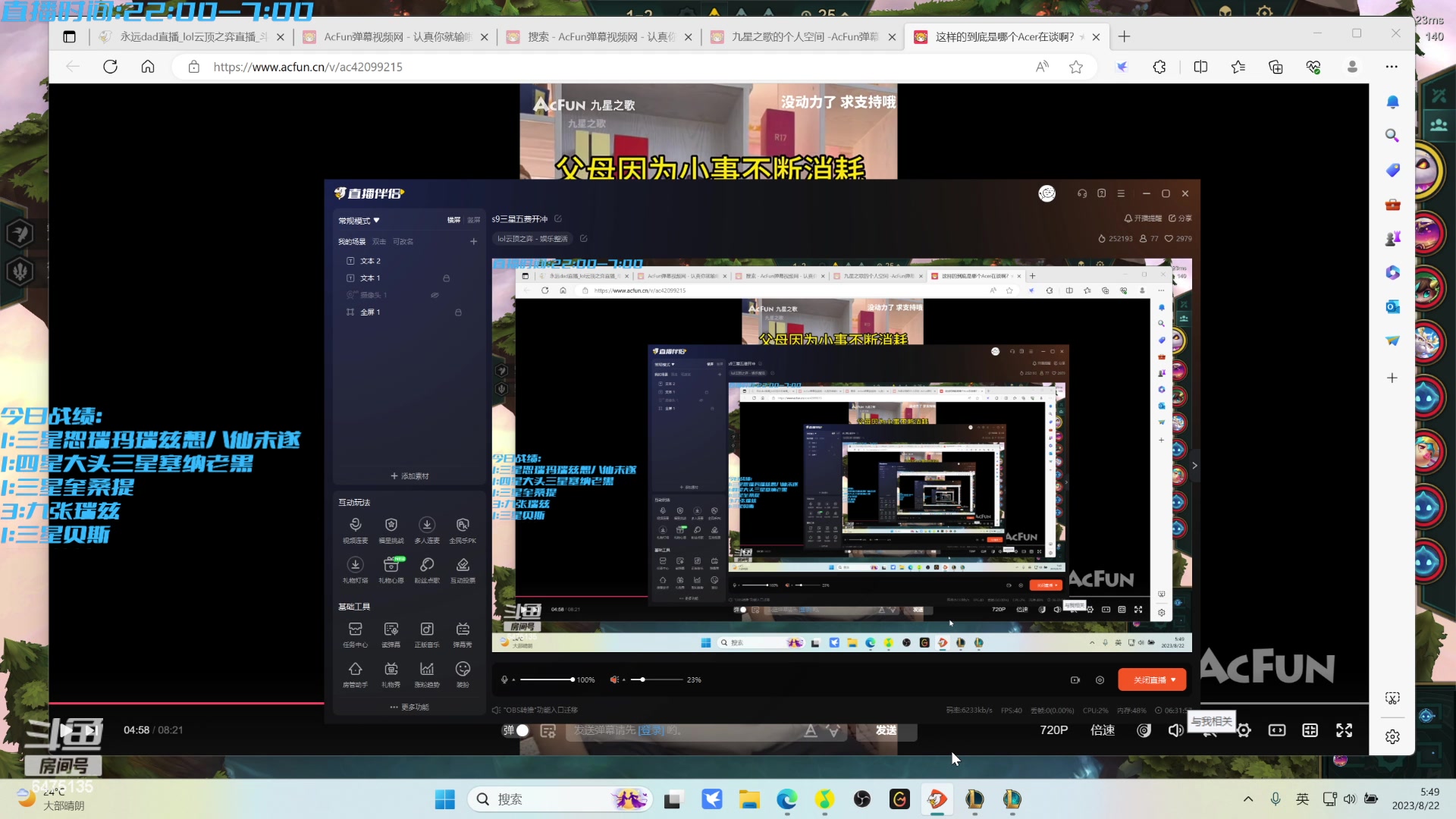Screen dimensions: 1456x819
Task: Toggle visibility of the 摄像头 1 source
Action: coord(435,295)
